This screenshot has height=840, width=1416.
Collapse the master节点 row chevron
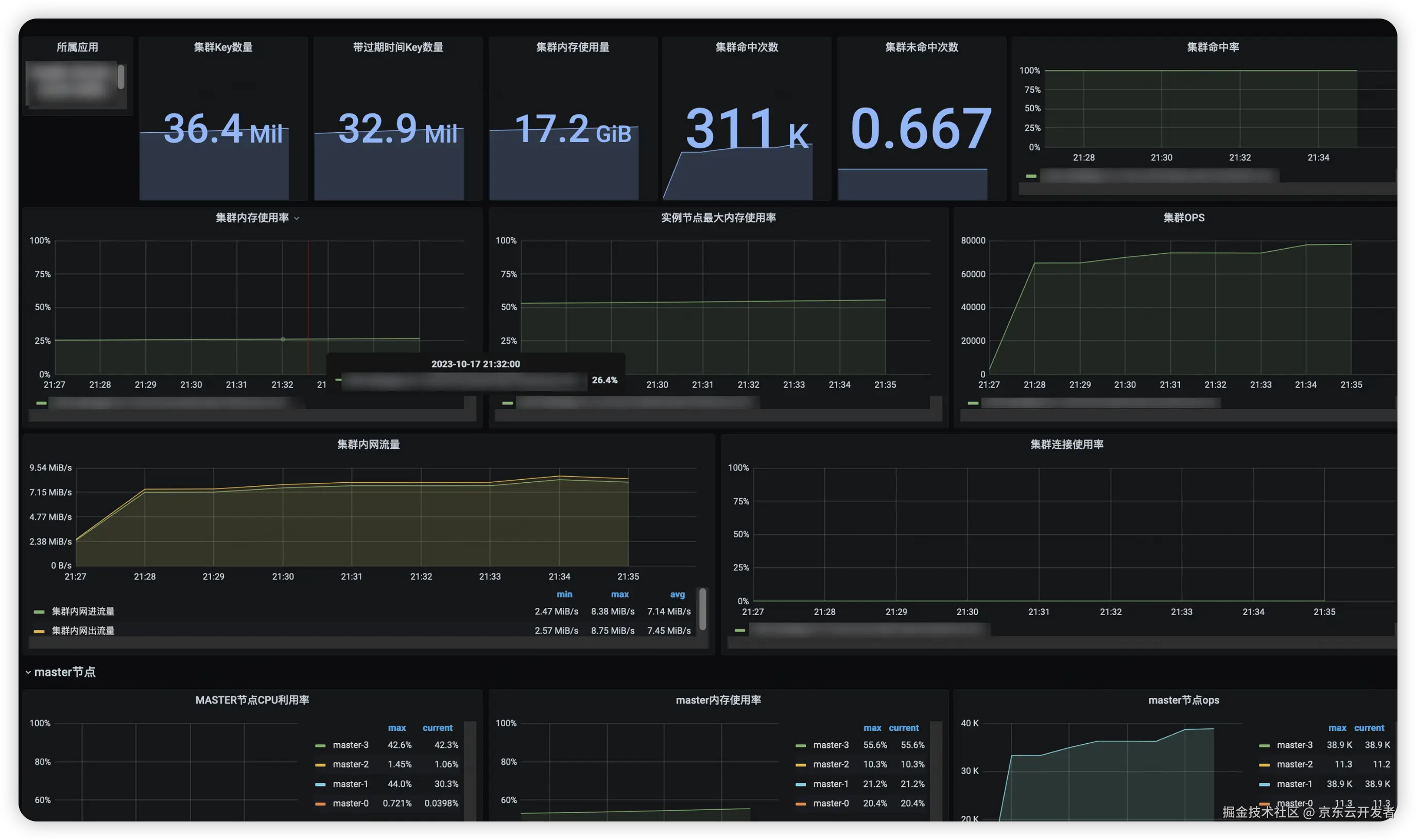point(28,672)
